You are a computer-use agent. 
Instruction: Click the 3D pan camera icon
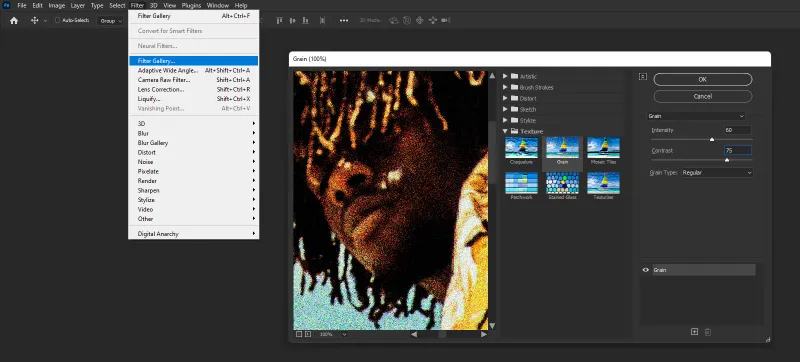point(420,20)
